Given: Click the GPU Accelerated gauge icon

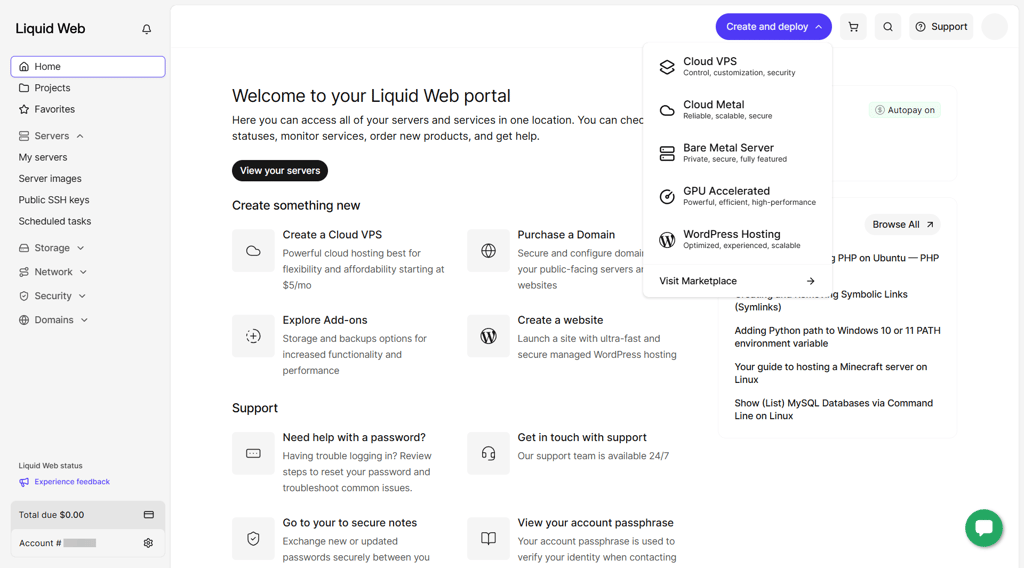Looking at the screenshot, I should 667,197.
